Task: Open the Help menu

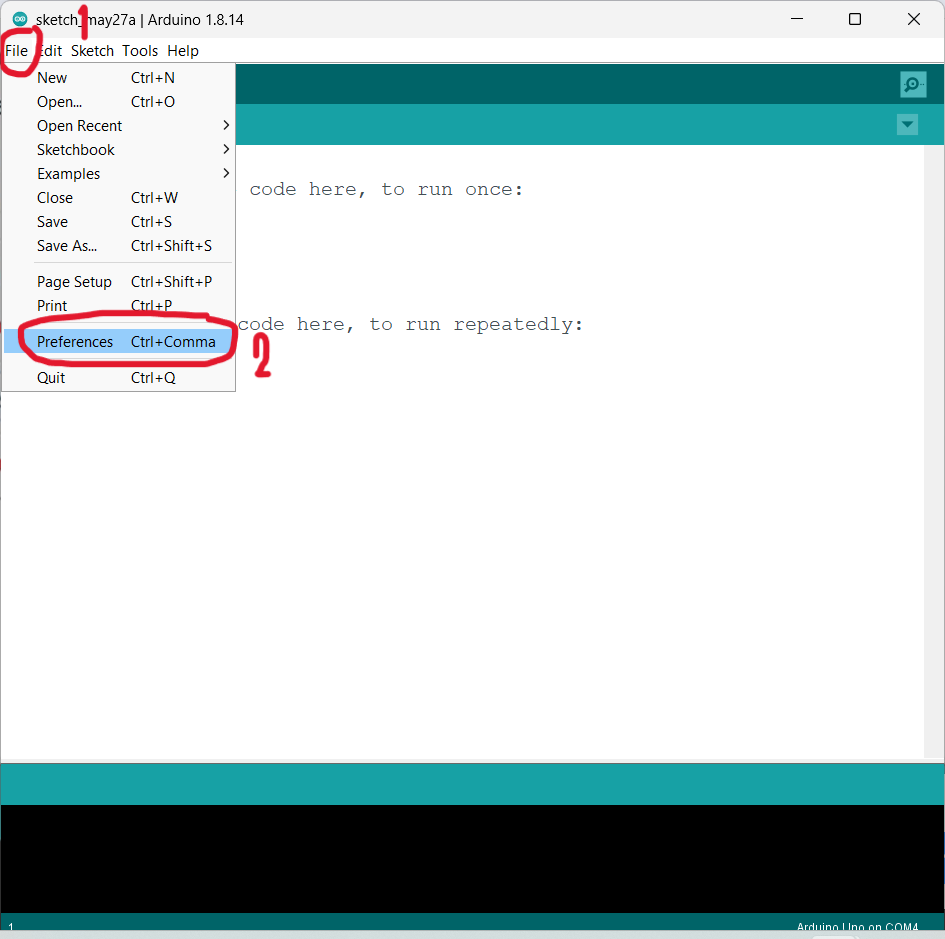Action: 183,51
